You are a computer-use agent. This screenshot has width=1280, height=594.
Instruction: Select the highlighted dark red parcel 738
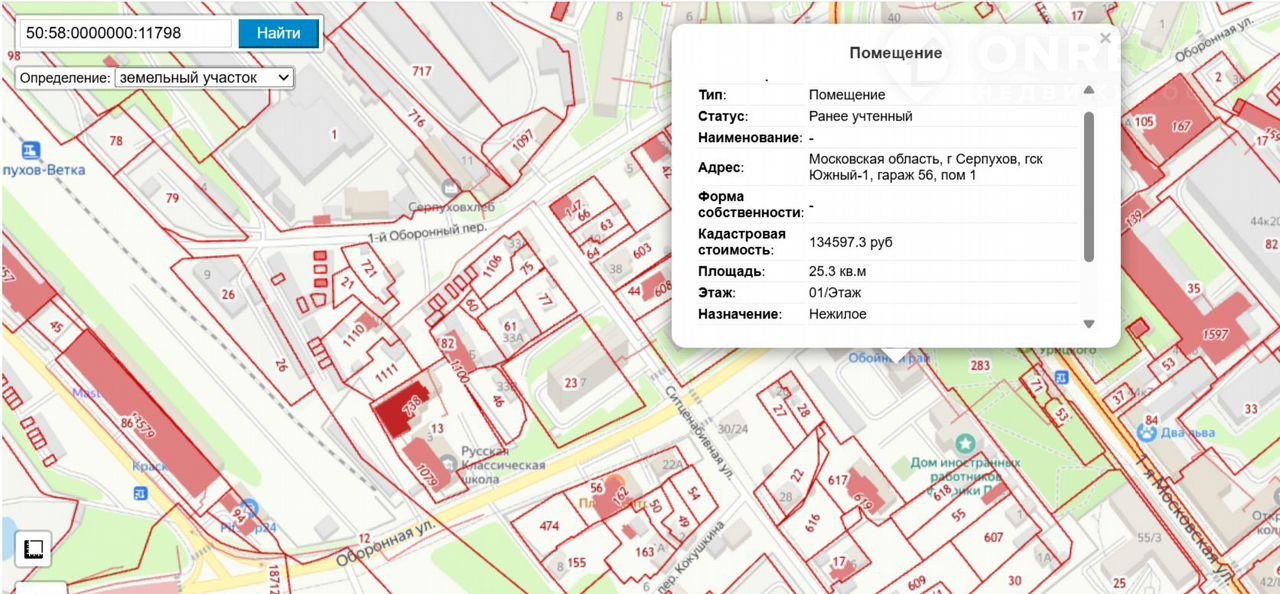[401, 411]
